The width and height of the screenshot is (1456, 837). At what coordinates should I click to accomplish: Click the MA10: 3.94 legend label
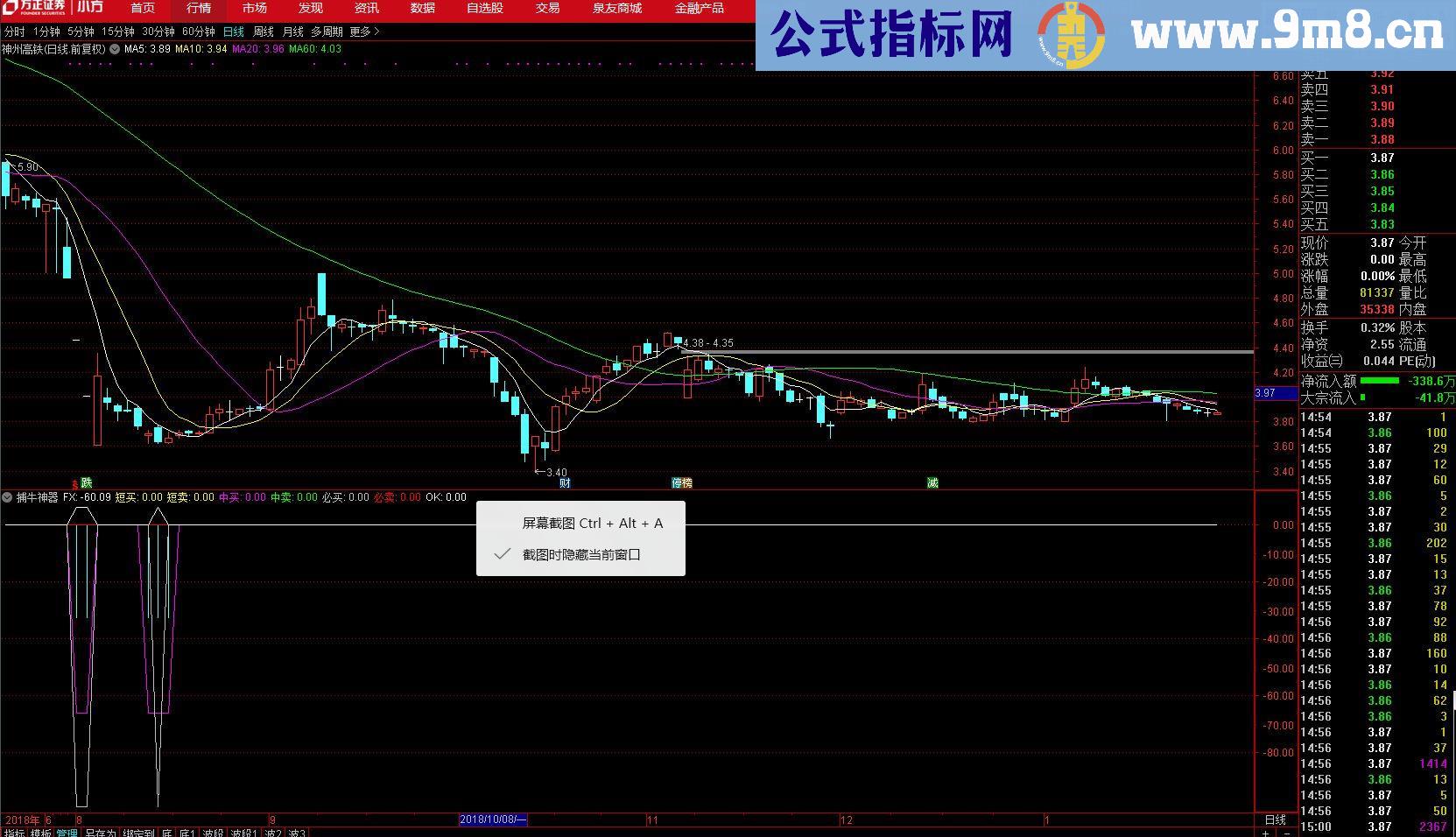(x=201, y=49)
